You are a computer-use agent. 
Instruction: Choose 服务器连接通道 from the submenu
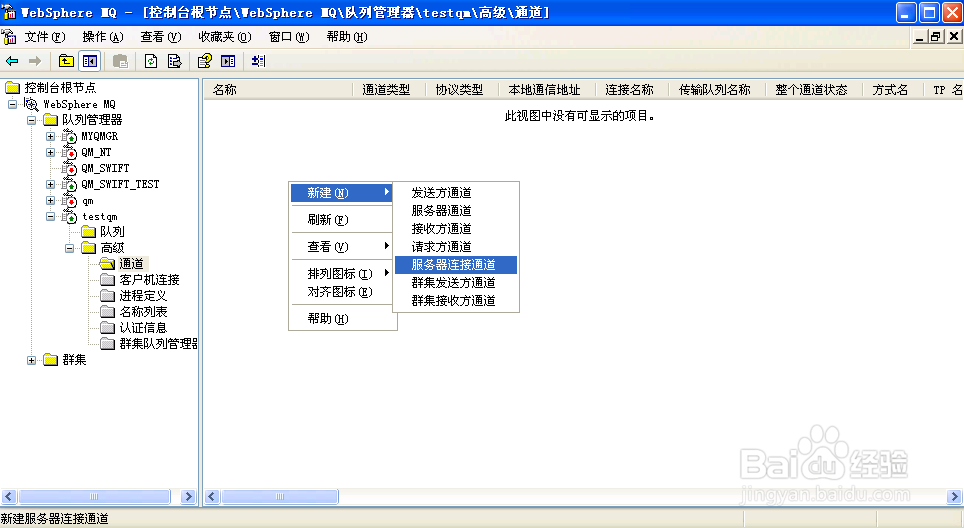click(x=456, y=264)
